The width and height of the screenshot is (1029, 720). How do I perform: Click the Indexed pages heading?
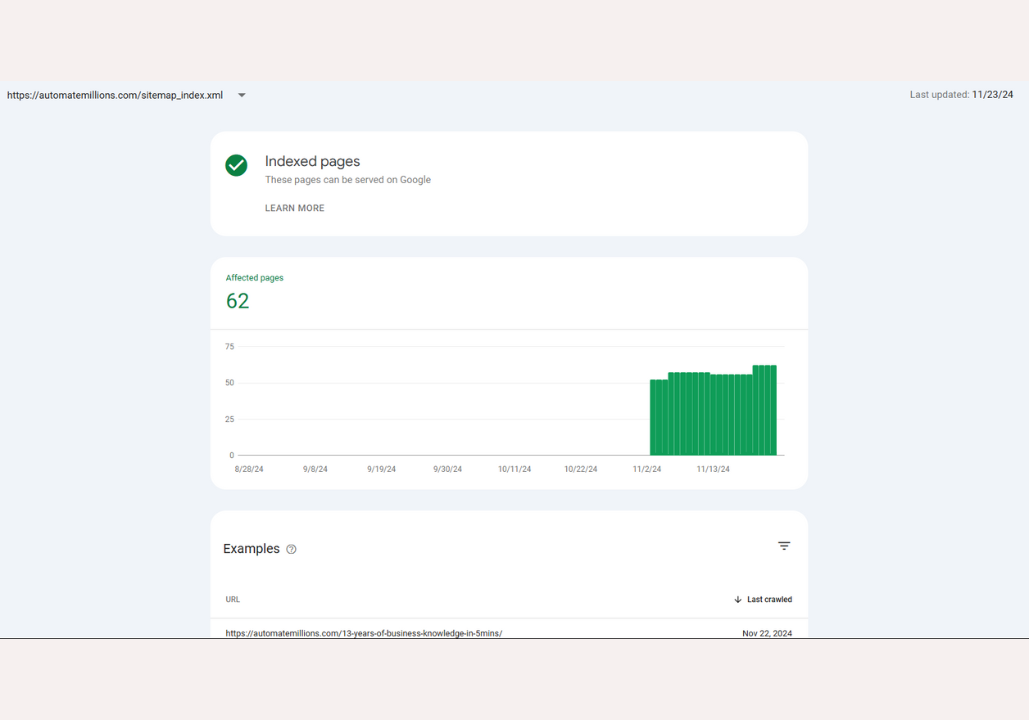(312, 161)
